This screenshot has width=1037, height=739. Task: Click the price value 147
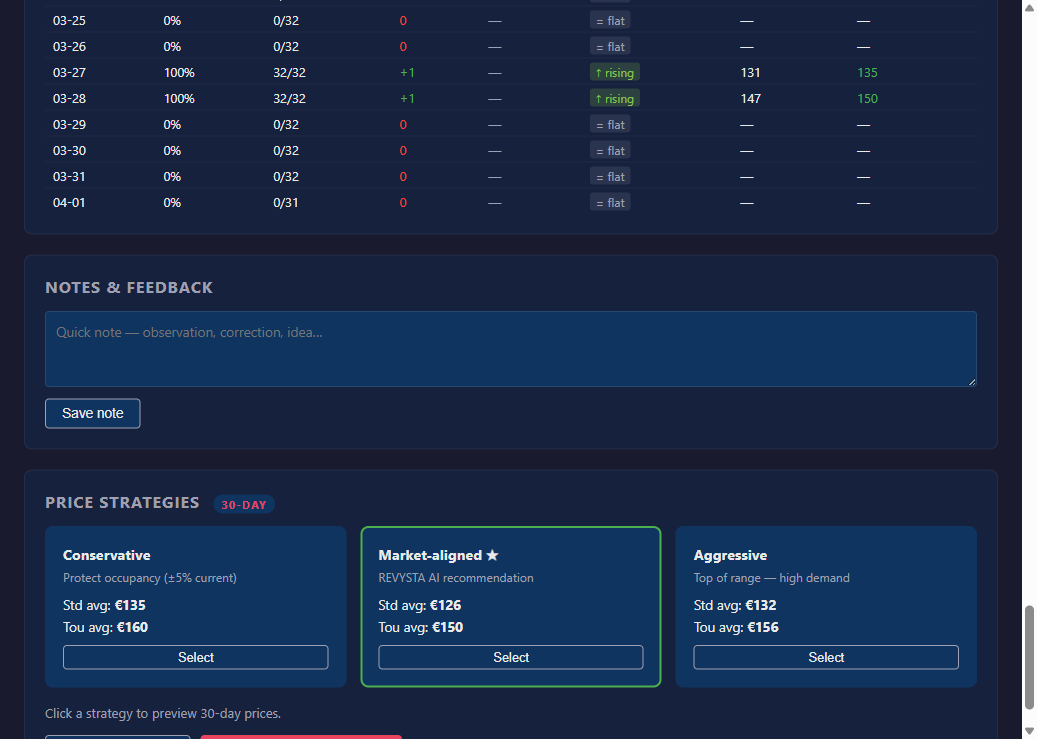click(751, 99)
